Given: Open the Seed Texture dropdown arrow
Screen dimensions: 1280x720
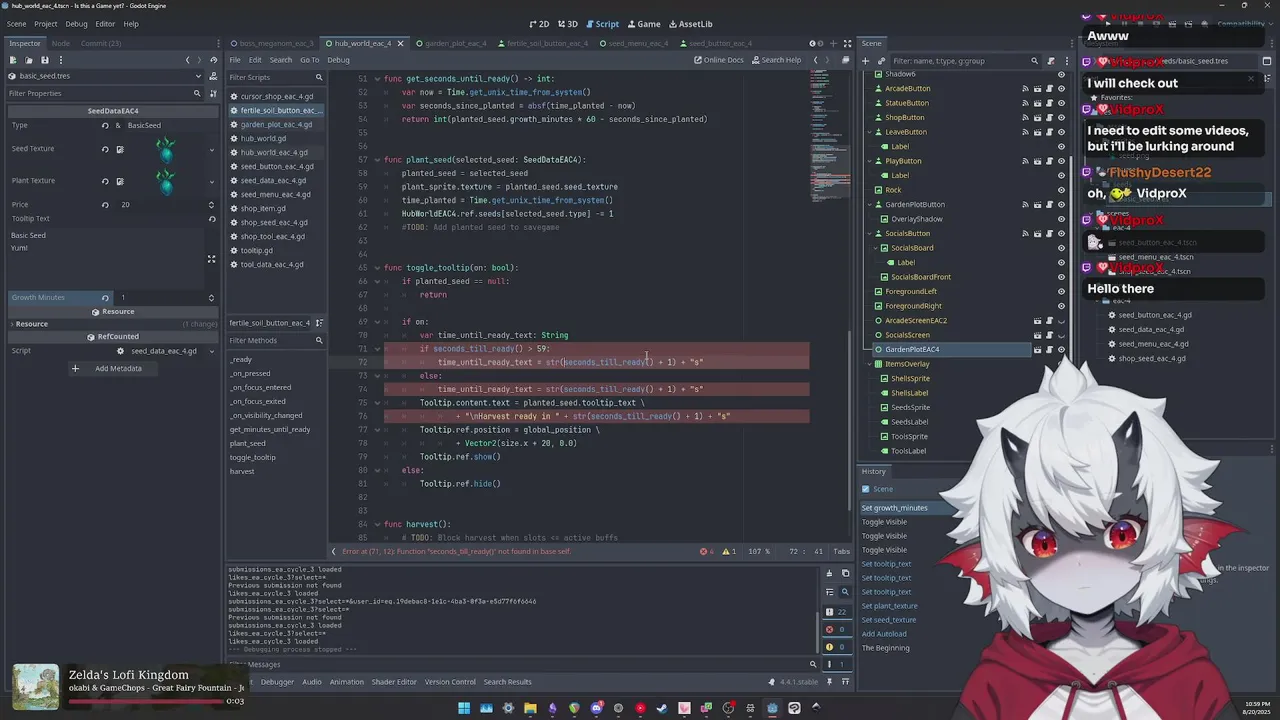Looking at the screenshot, I should click(x=211, y=150).
